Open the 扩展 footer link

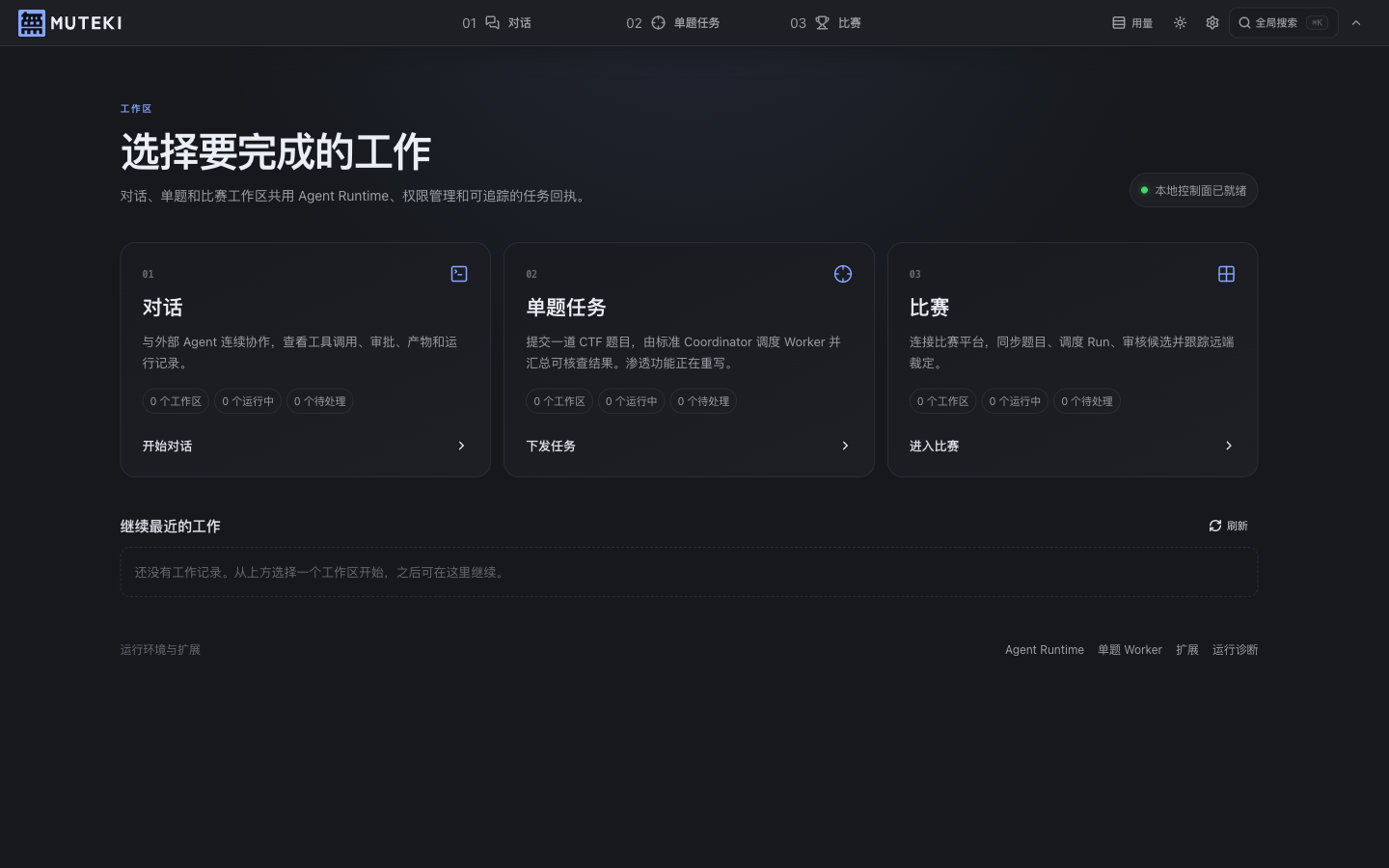pyautogui.click(x=1187, y=650)
